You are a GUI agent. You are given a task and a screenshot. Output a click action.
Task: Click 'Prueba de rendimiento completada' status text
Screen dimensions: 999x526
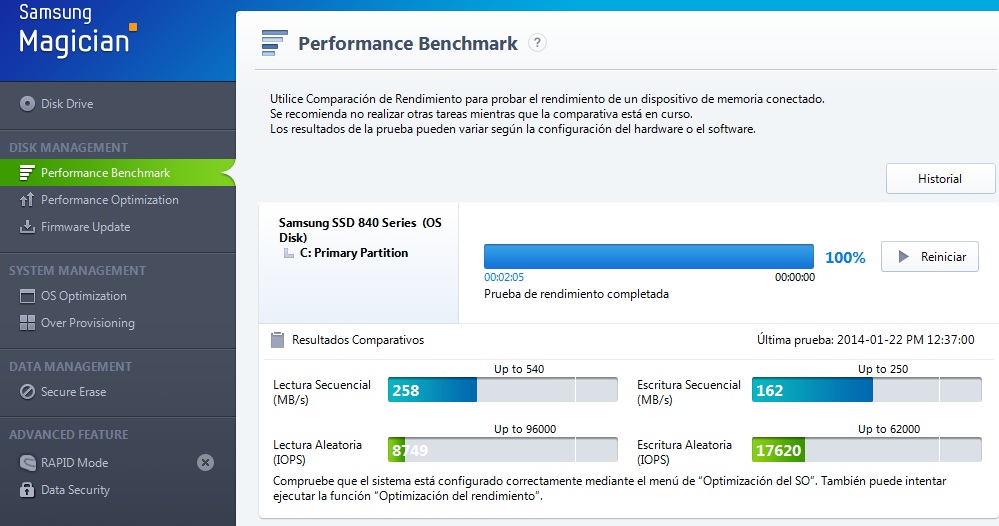(x=577, y=294)
